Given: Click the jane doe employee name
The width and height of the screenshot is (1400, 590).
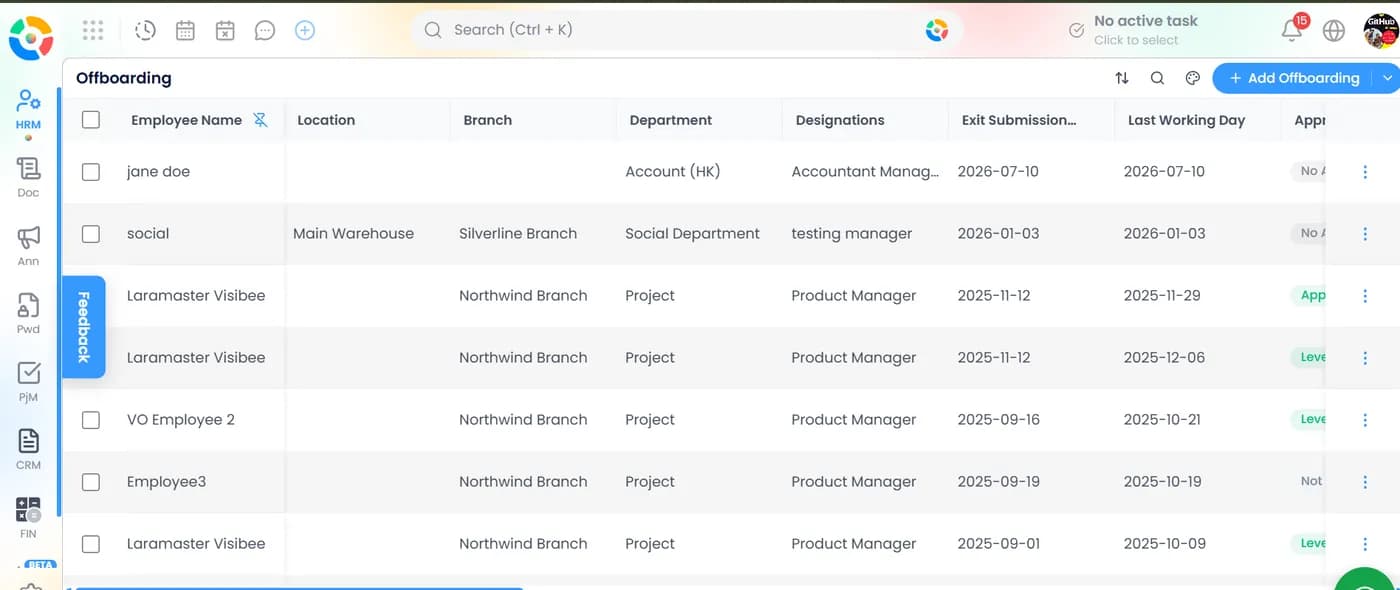Looking at the screenshot, I should coord(158,172).
